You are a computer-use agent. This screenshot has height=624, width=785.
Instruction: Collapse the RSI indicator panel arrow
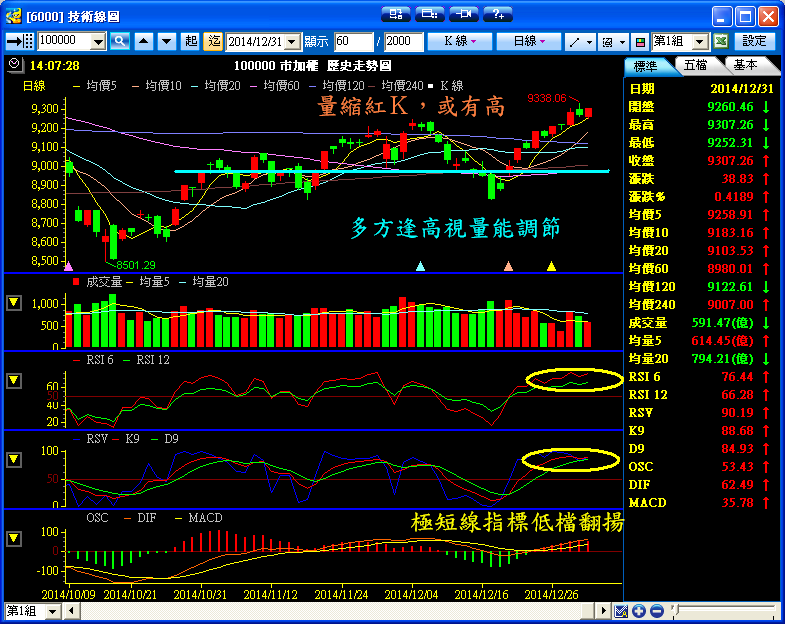13,381
